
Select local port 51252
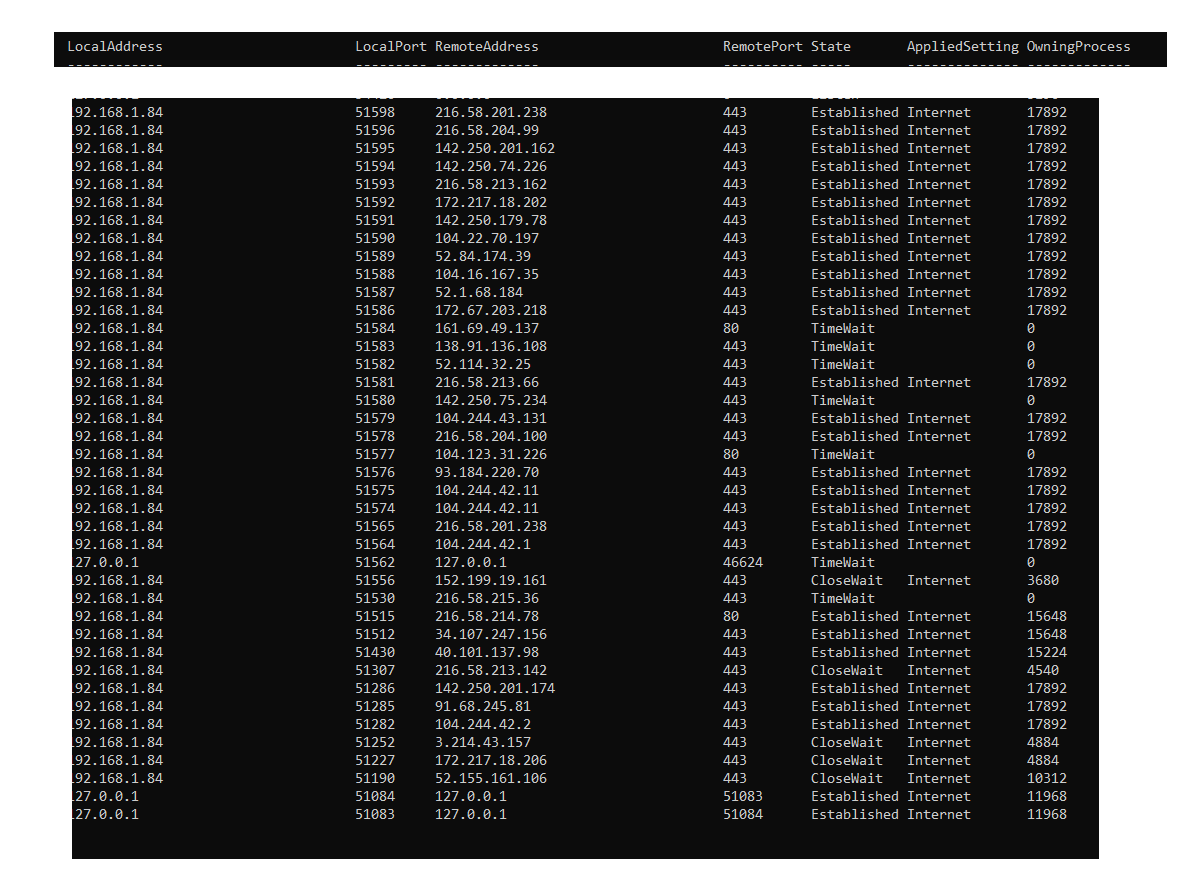coord(375,742)
